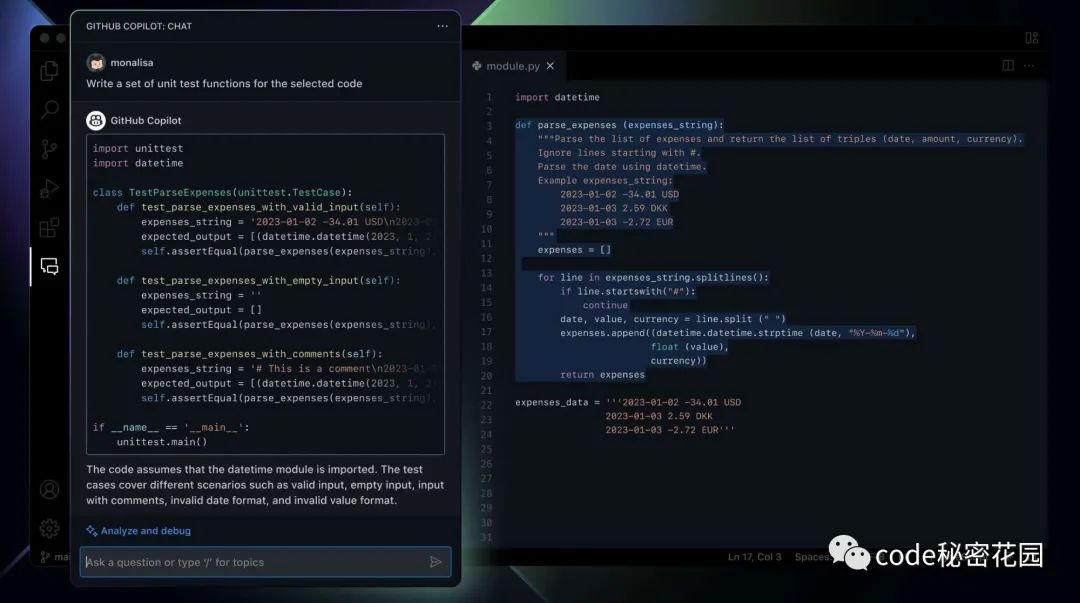Click 'import datetime' on editor line 1
This screenshot has width=1080, height=603.
pyautogui.click(x=557, y=97)
